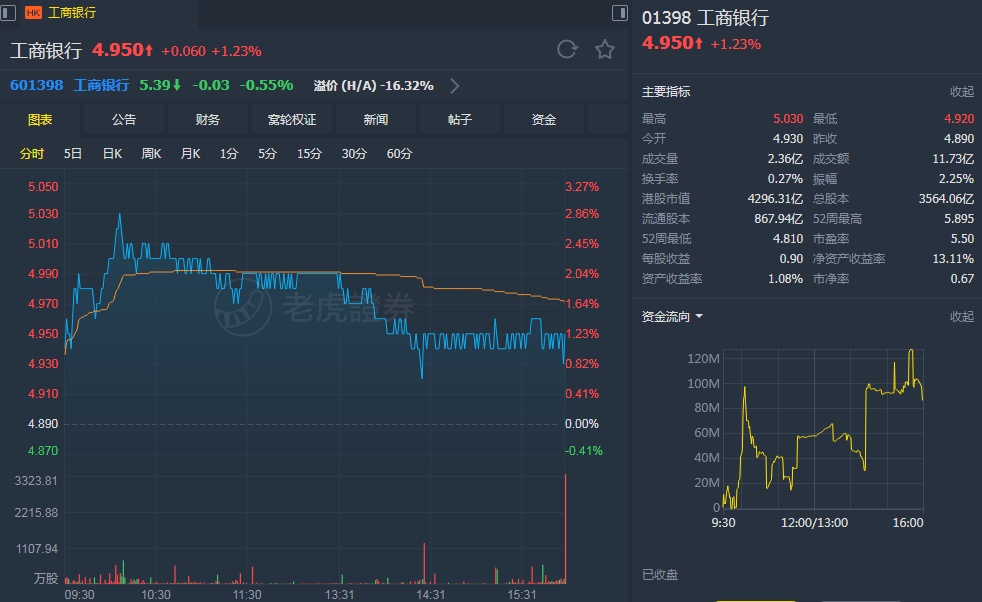The width and height of the screenshot is (982, 602).
Task: Add stock to favorites with star icon
Action: (x=604, y=50)
